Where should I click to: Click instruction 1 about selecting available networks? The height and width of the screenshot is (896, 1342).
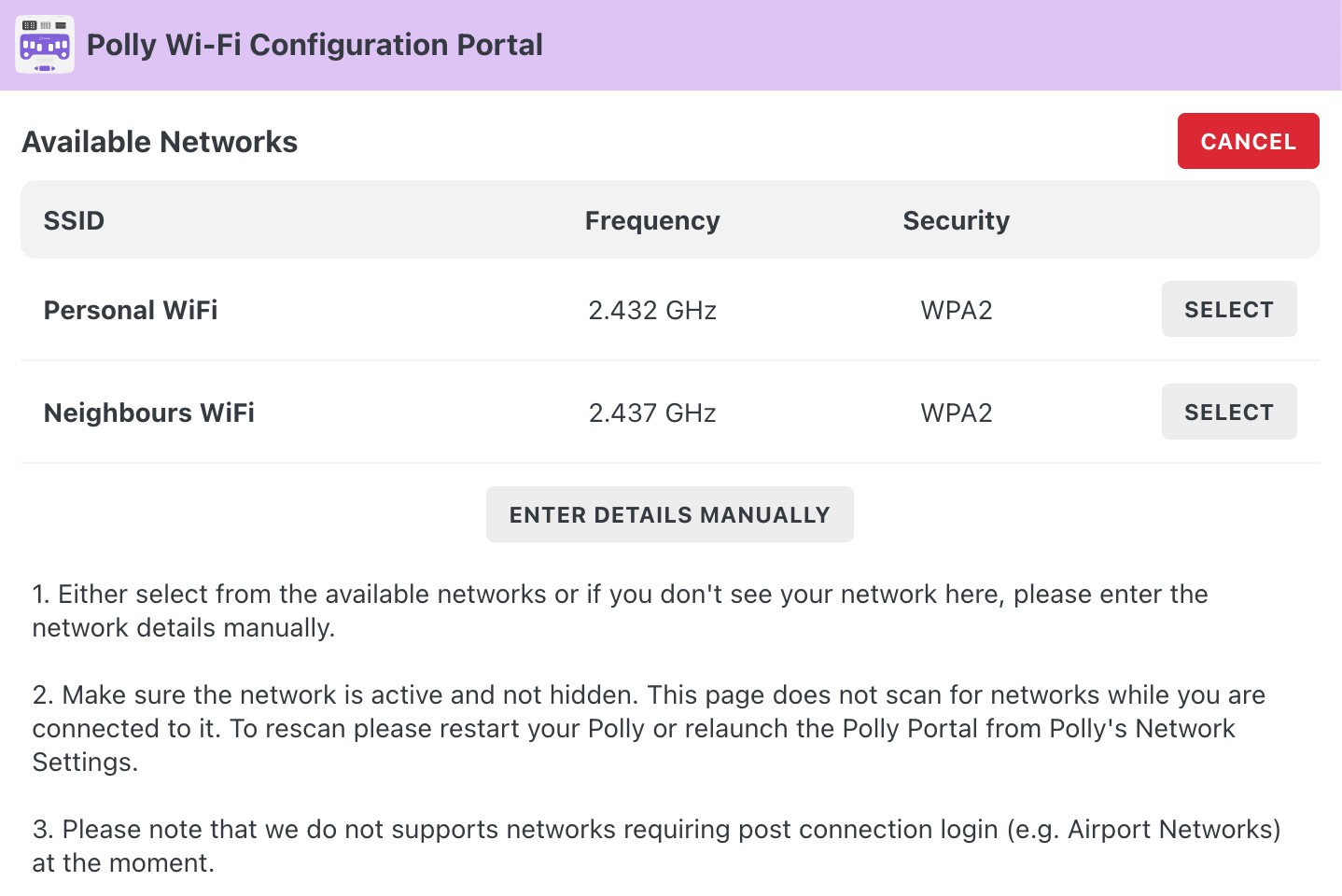[620, 610]
